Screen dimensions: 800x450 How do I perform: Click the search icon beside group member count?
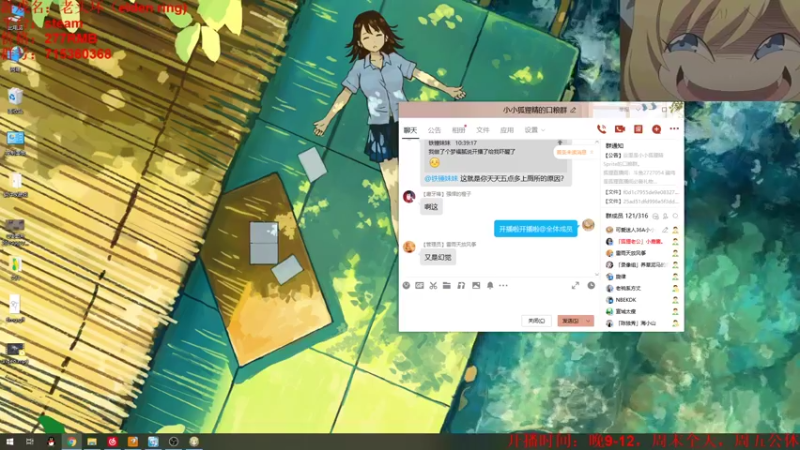656,216
